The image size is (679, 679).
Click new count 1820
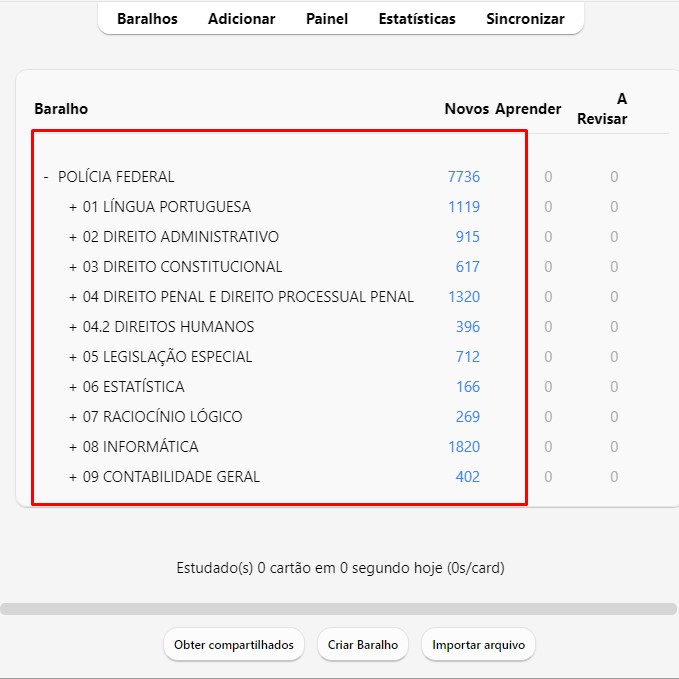(464, 446)
